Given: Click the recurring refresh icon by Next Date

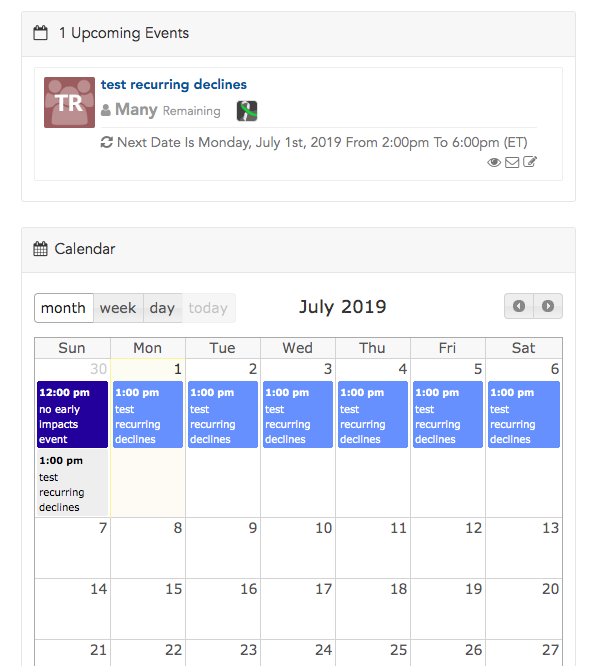Looking at the screenshot, I should (x=106, y=142).
